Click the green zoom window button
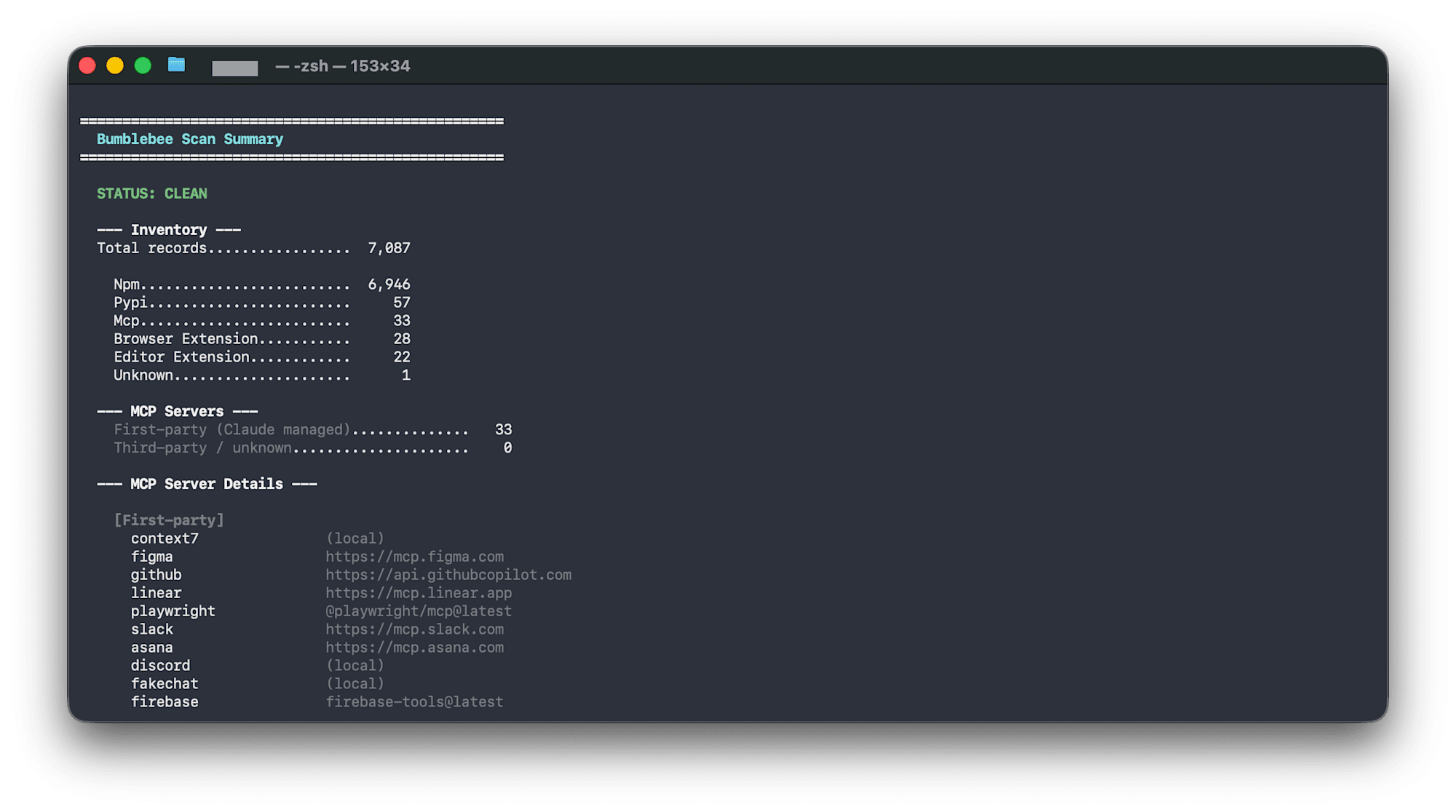The height and width of the screenshot is (812, 1456). click(x=143, y=65)
